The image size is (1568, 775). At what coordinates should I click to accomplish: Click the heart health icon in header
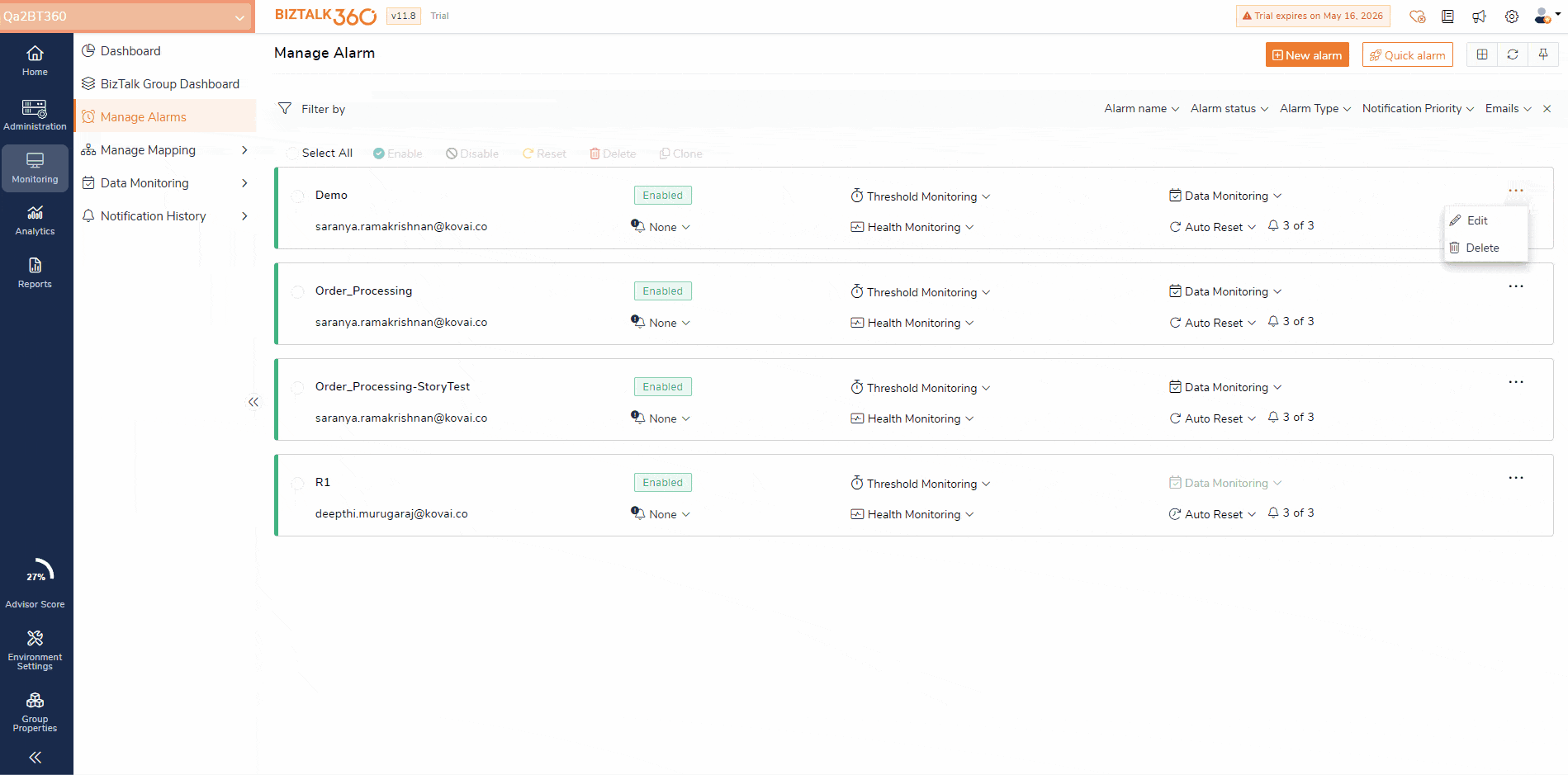[x=1418, y=17]
